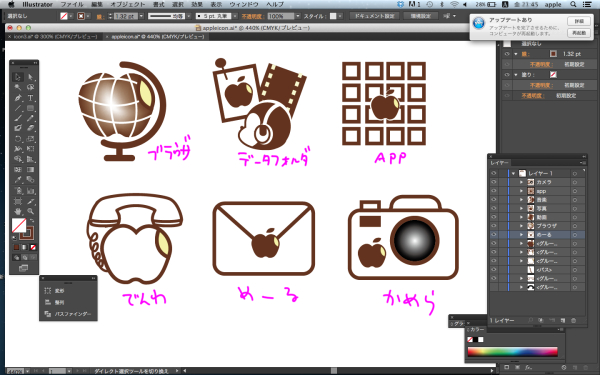Screen dimensions: 600x375
Task: Open the オブジェクト menu
Action: (x=127, y=5)
